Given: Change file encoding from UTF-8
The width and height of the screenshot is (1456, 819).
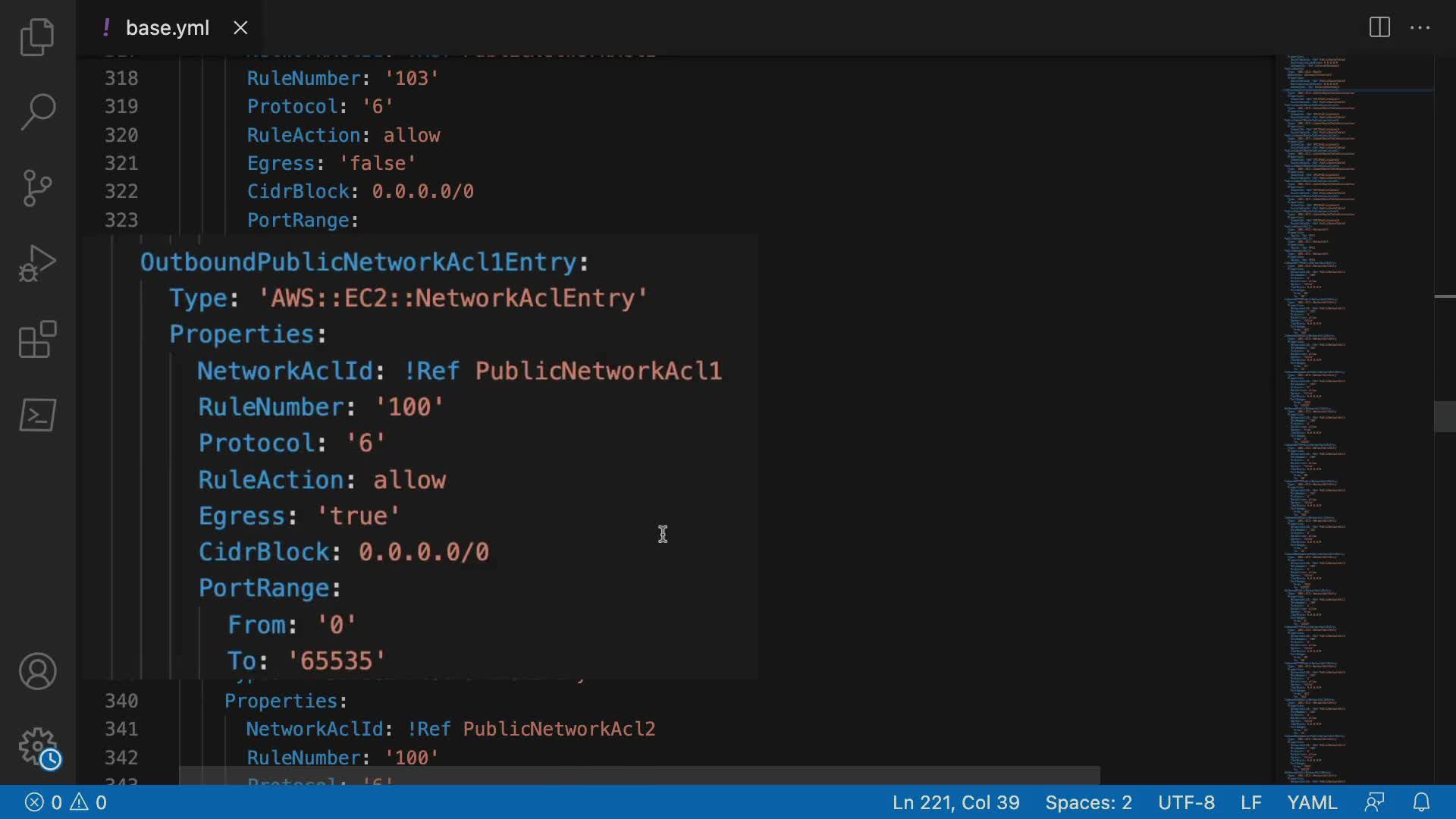Looking at the screenshot, I should coord(1186,802).
